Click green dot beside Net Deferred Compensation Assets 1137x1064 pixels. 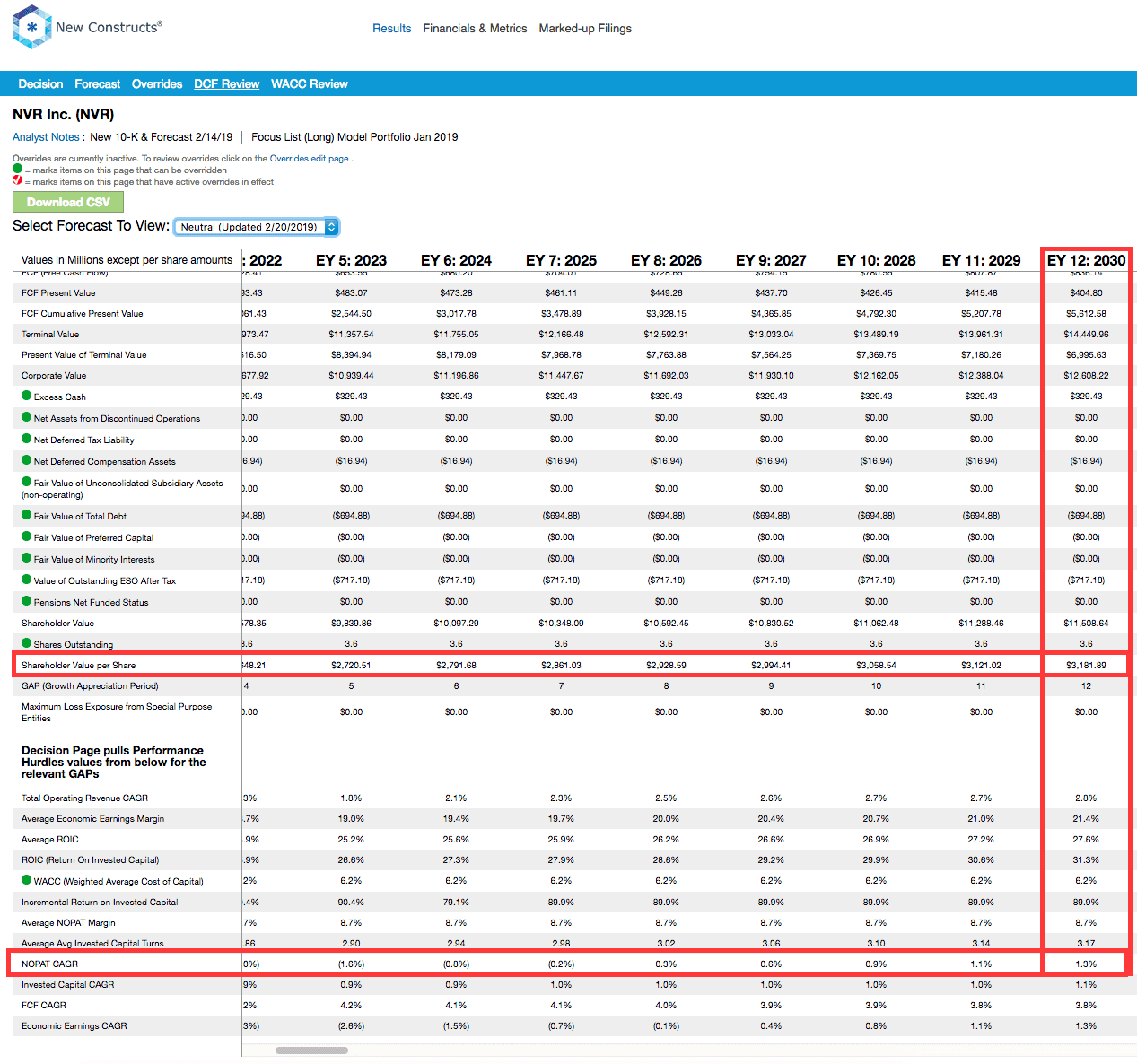tap(27, 460)
